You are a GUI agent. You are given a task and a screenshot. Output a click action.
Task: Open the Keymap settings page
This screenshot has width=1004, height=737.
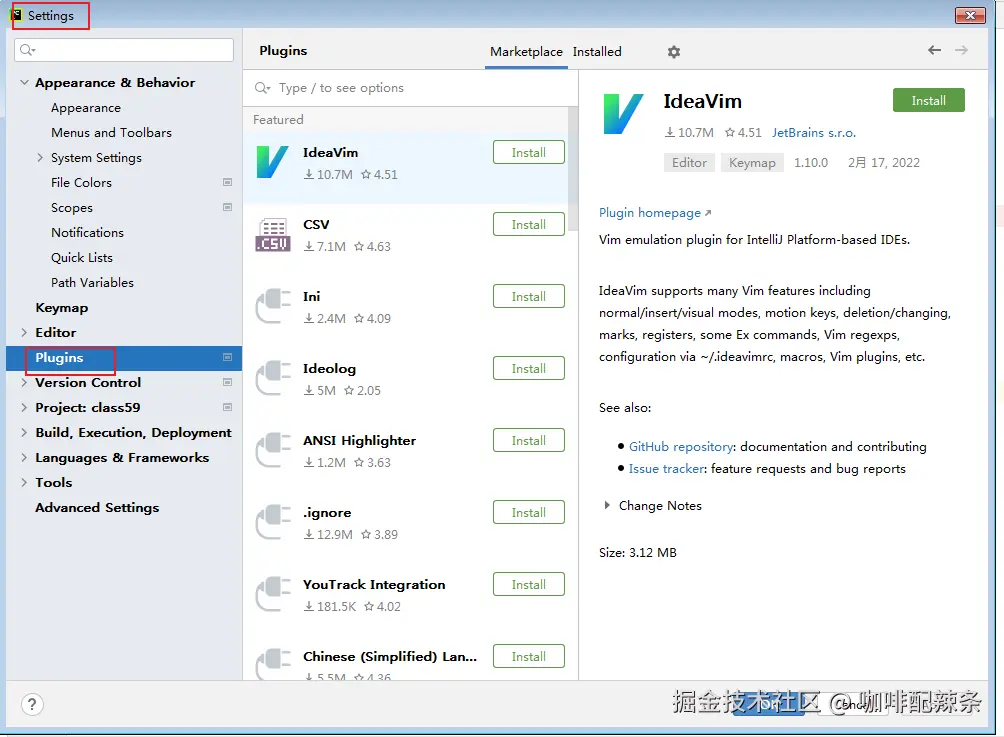(x=61, y=307)
